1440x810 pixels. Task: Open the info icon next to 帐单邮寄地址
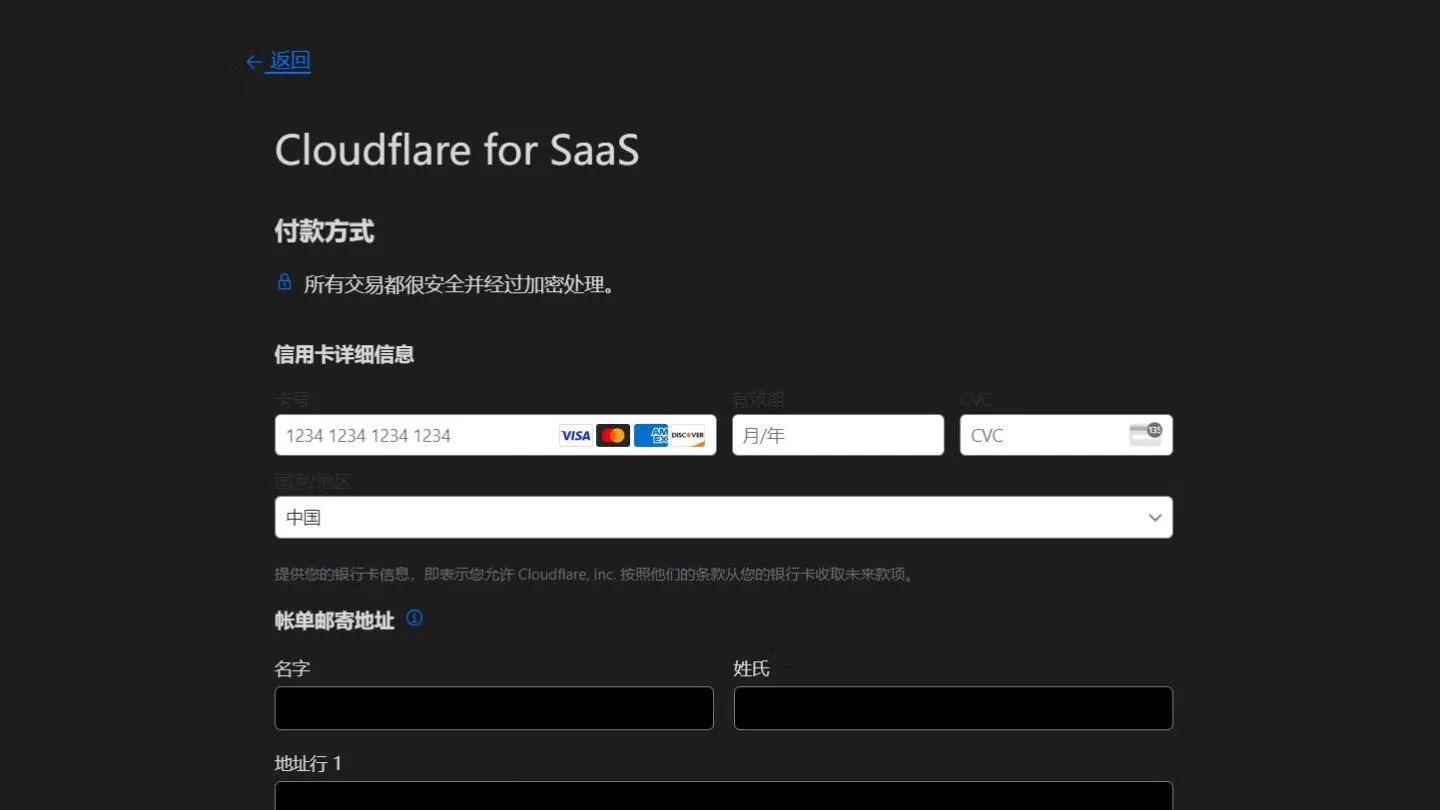point(414,618)
